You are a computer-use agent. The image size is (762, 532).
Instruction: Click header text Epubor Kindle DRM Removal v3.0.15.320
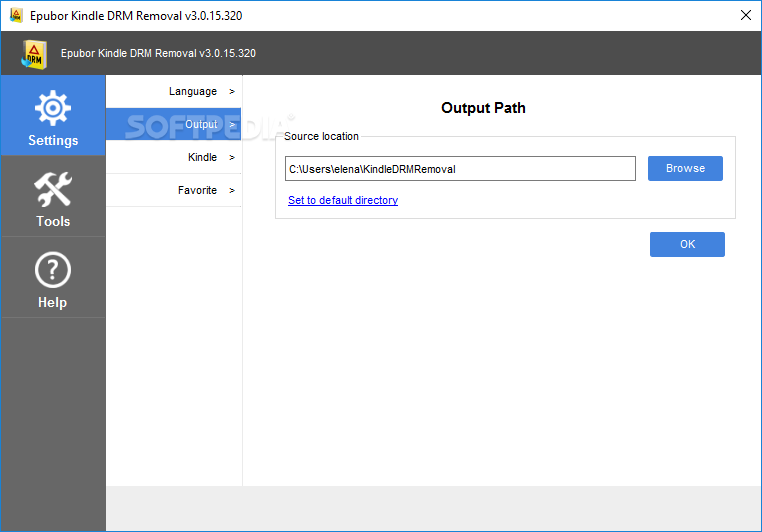pos(158,53)
